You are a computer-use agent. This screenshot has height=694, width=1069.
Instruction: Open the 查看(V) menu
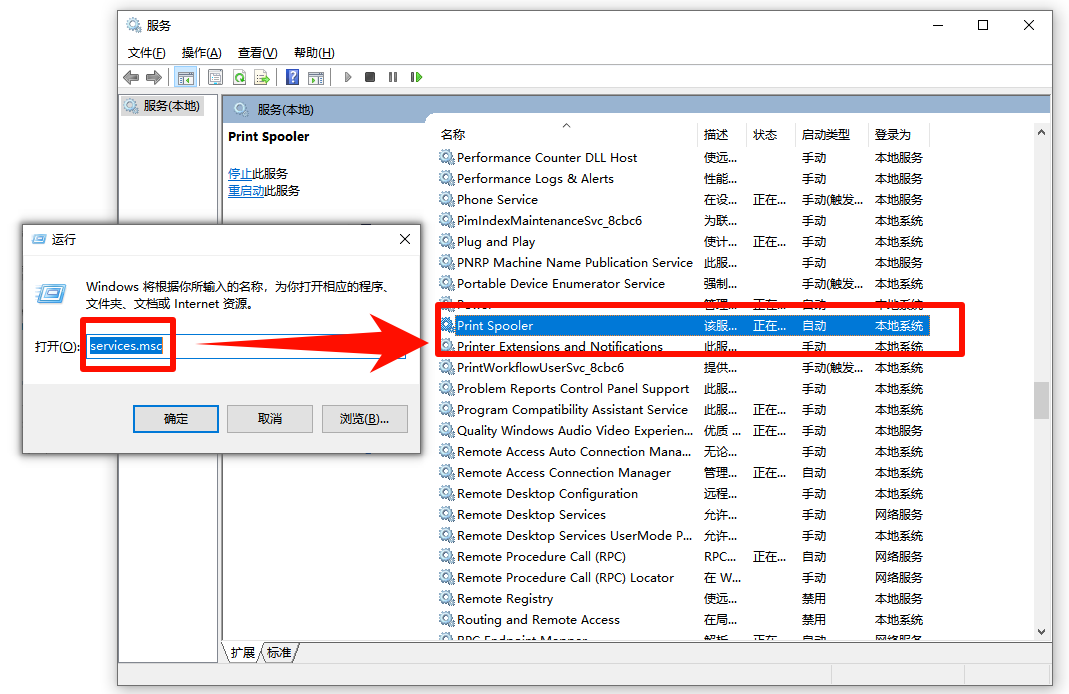(257, 52)
